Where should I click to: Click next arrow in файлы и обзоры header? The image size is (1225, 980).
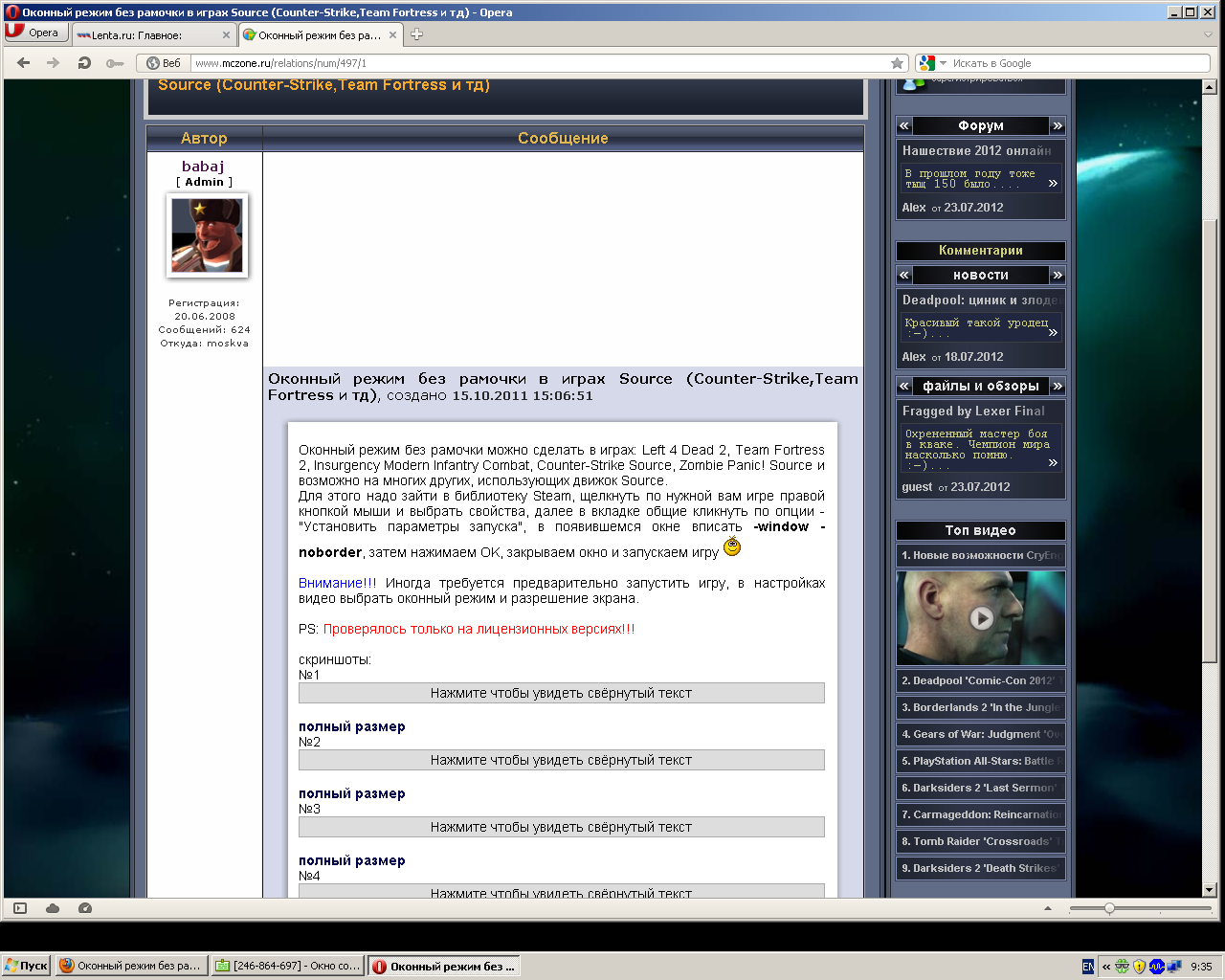coord(1058,386)
